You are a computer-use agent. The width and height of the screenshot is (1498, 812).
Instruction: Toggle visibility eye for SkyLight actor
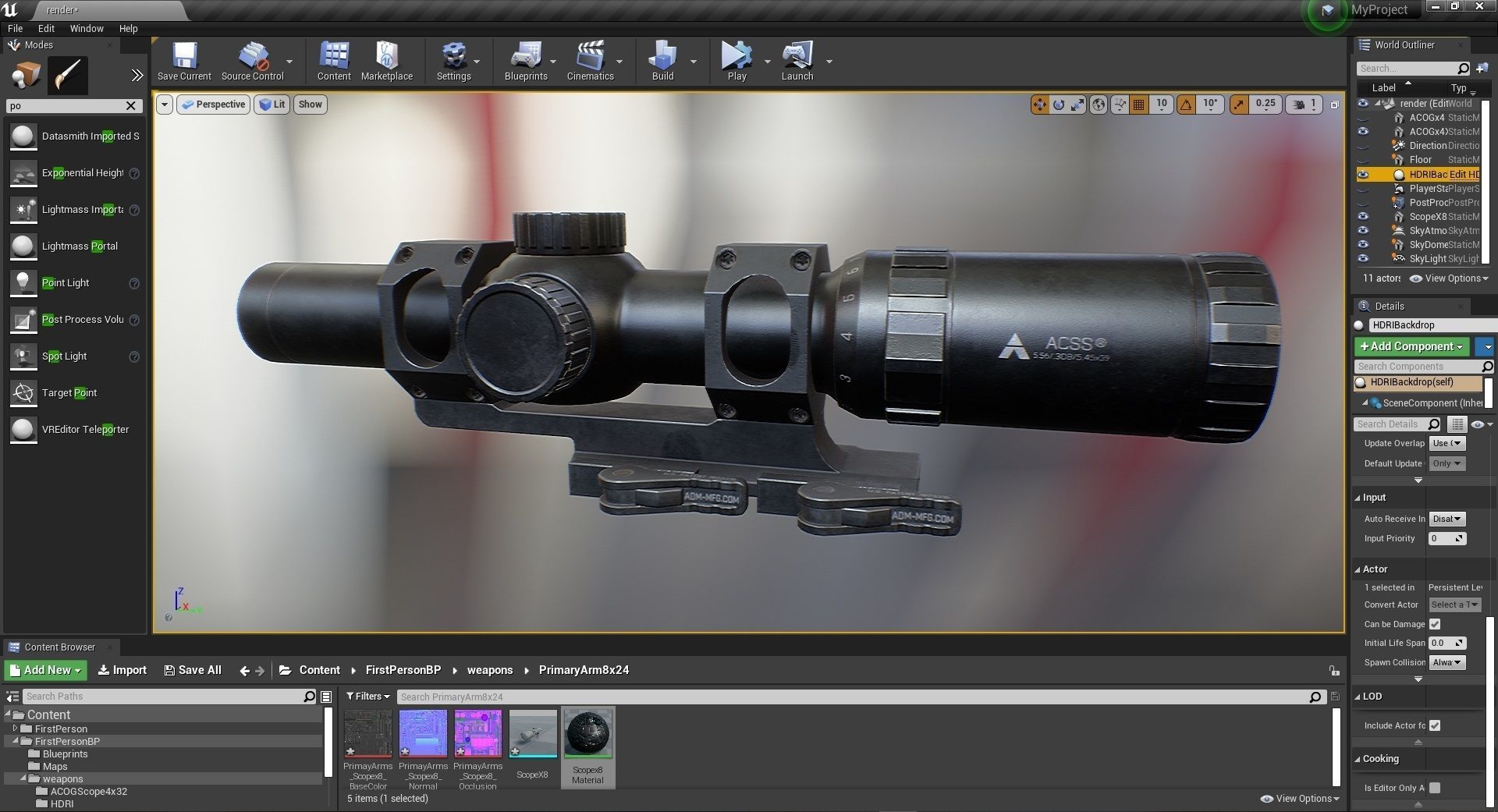tap(1362, 259)
